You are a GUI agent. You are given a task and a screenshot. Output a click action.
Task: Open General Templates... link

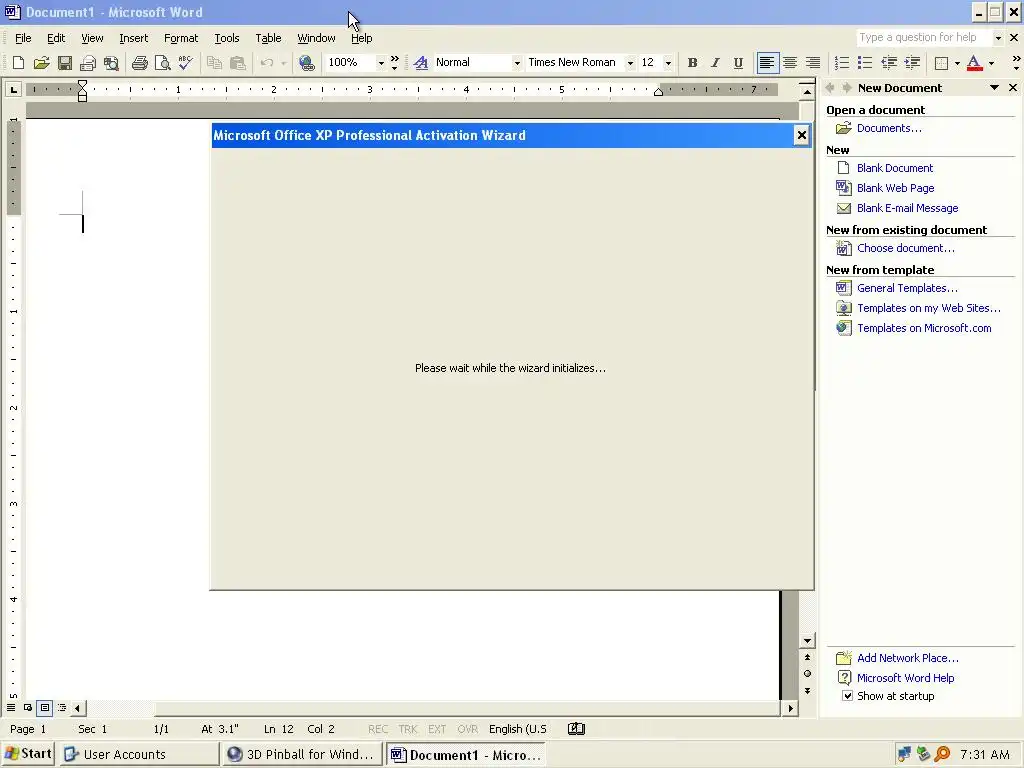(907, 288)
